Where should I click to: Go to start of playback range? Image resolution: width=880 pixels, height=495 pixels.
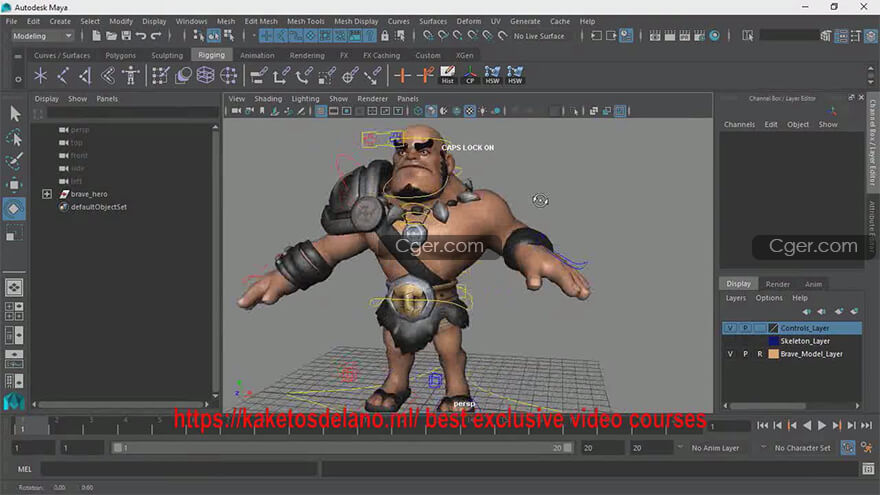click(762, 425)
